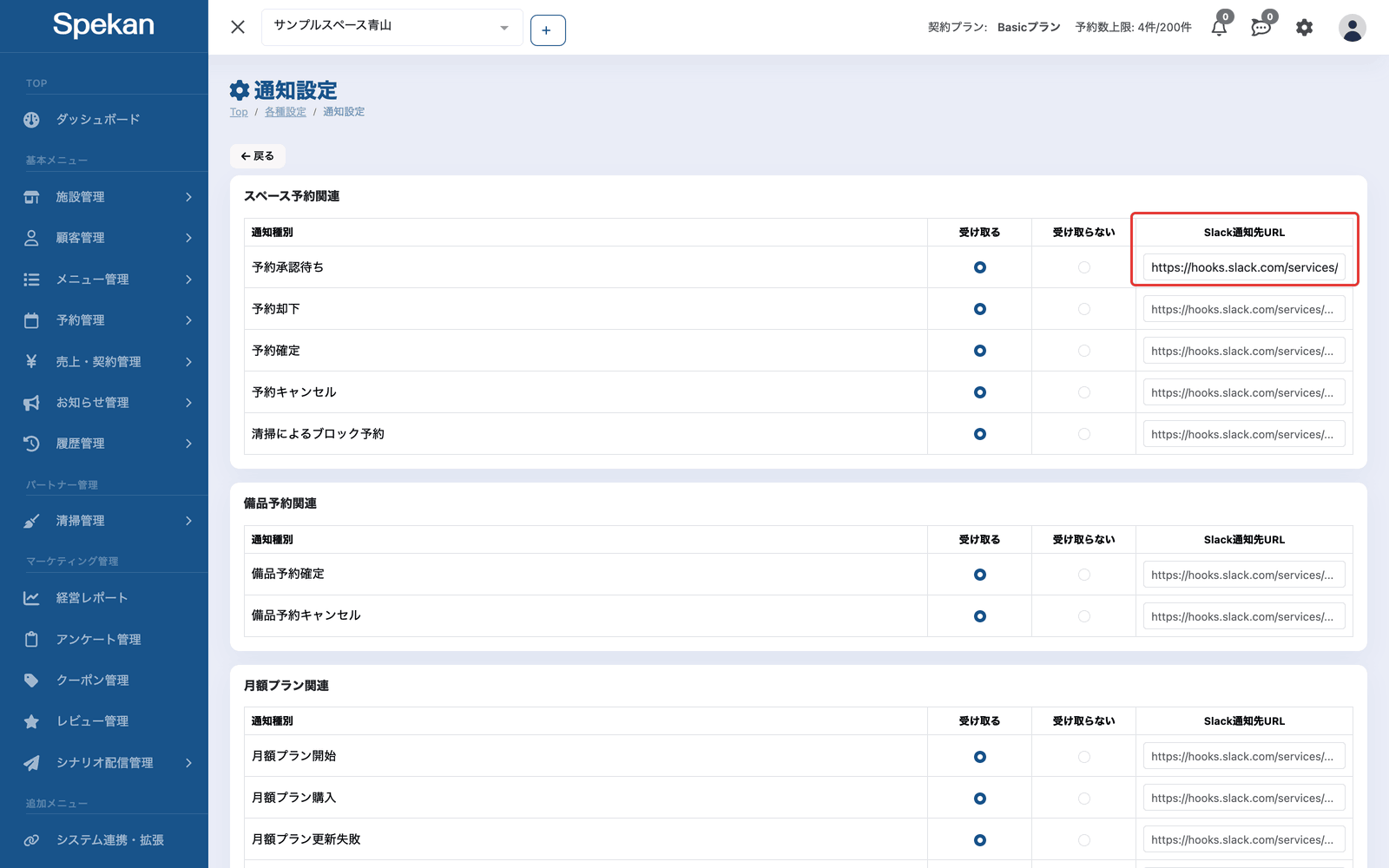Click the facility management store icon
Screen dimensions: 1389x868
point(31,197)
